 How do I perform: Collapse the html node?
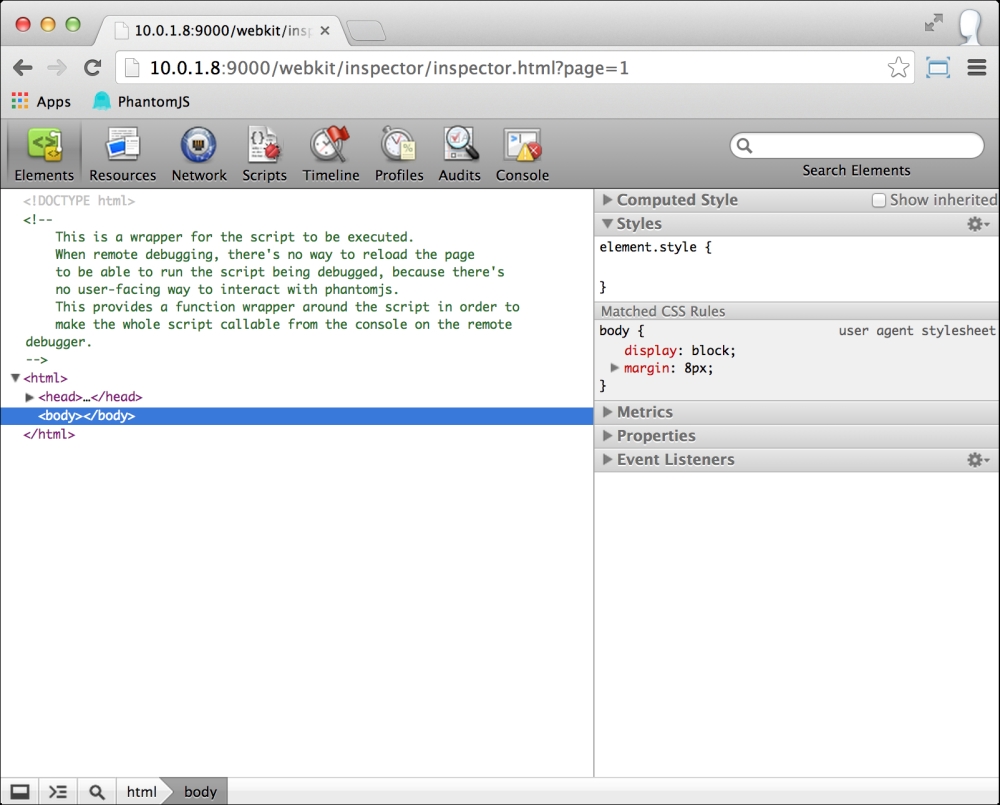pyautogui.click(x=15, y=378)
